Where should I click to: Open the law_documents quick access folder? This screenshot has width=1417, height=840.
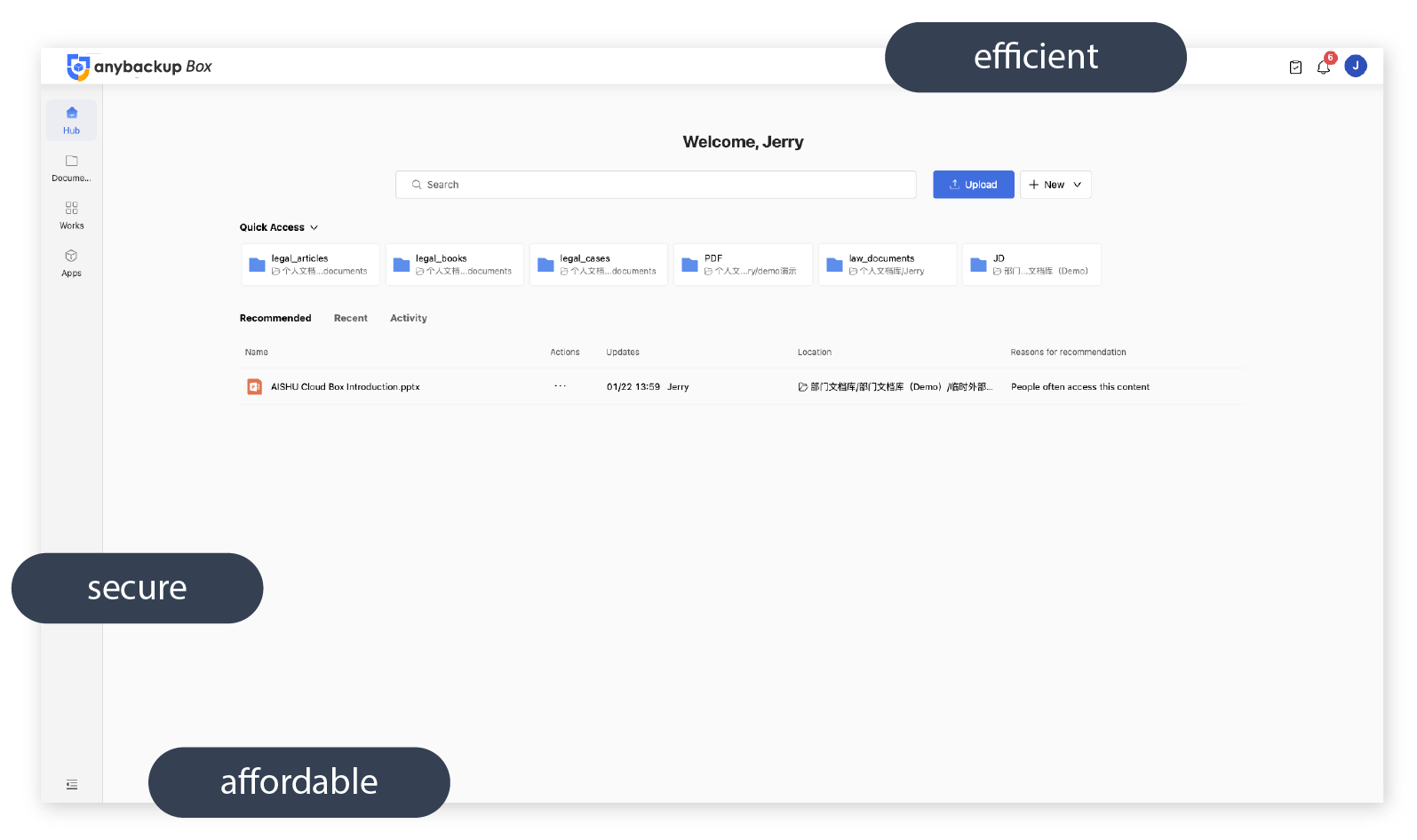pos(888,265)
